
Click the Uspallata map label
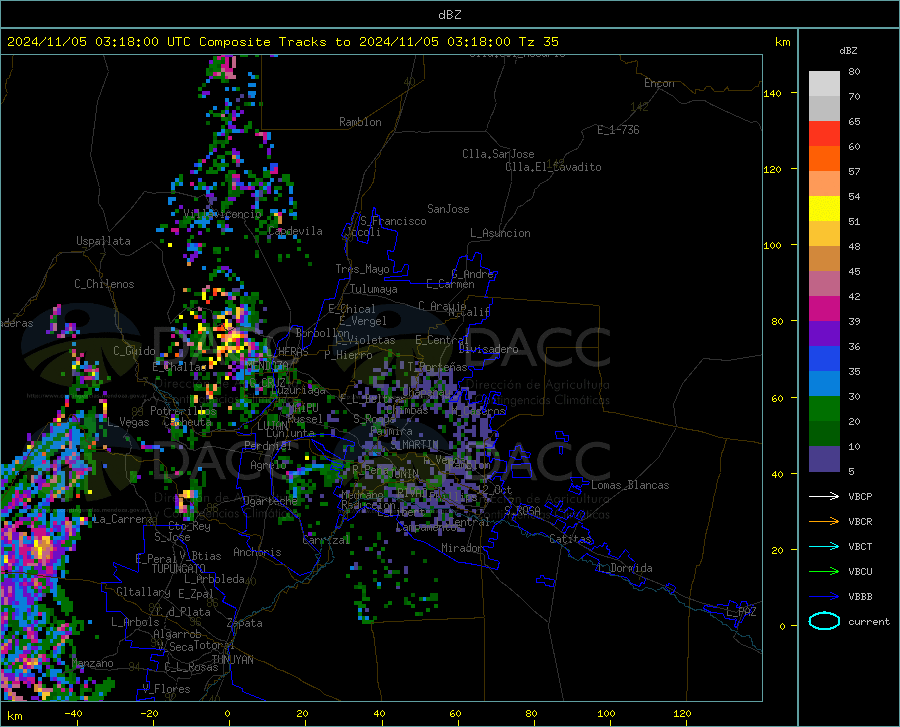click(x=103, y=241)
